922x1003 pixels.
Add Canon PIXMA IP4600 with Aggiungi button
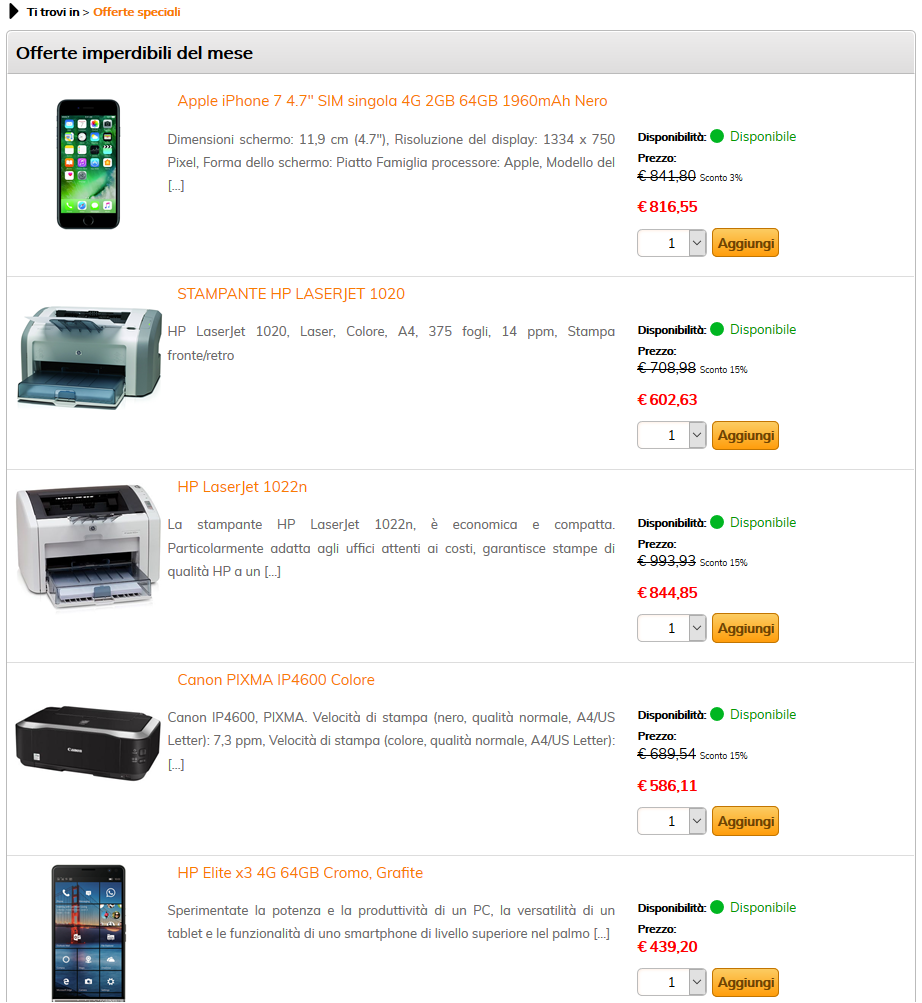(x=745, y=821)
